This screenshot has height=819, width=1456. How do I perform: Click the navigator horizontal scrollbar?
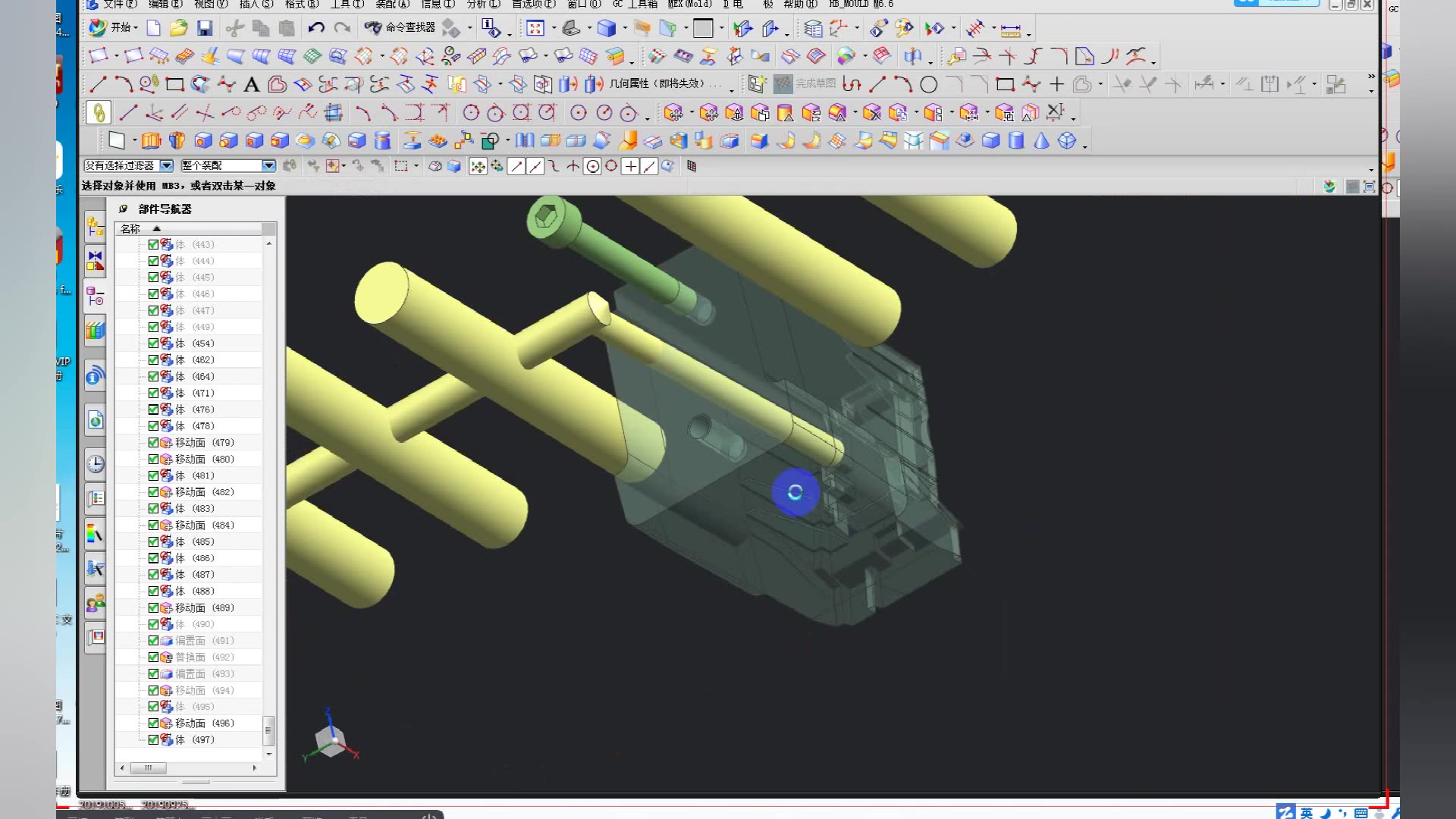tap(149, 768)
